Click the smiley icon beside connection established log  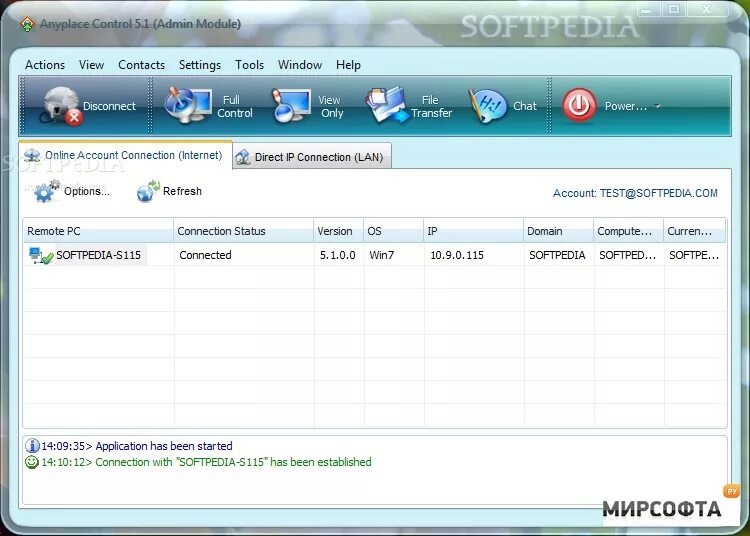32,462
